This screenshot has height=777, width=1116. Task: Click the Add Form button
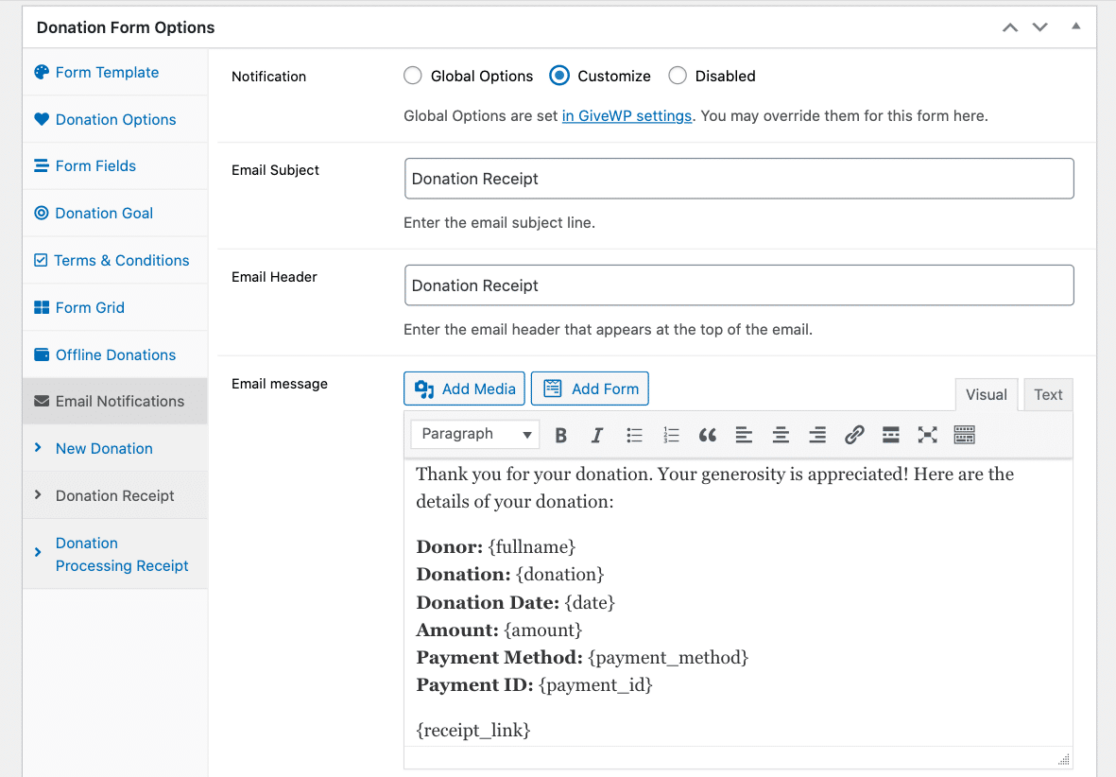click(x=590, y=388)
